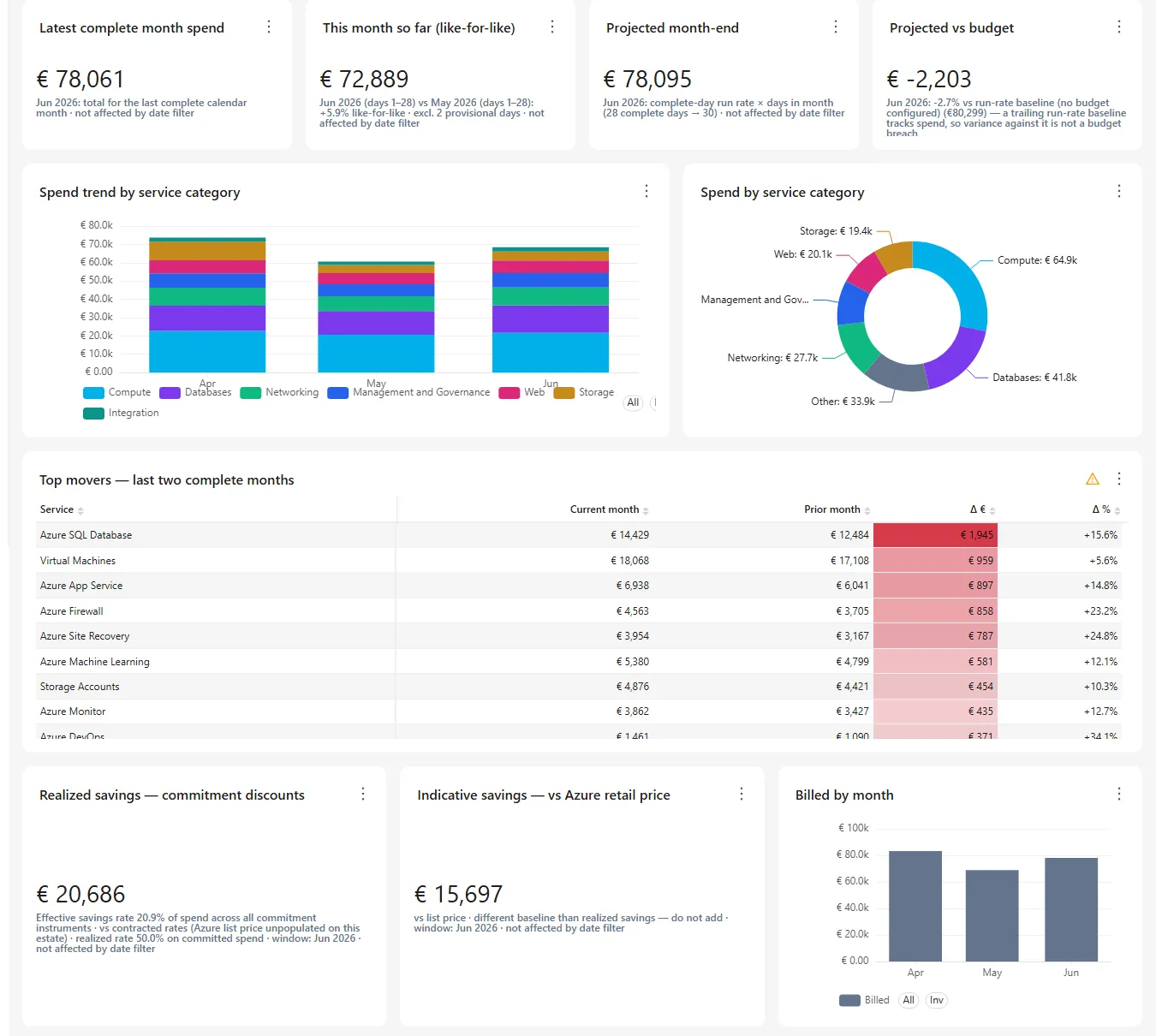Image resolution: width=1156 pixels, height=1036 pixels.
Task: Click the Storage: € 19.4k donut label
Action: point(836,231)
